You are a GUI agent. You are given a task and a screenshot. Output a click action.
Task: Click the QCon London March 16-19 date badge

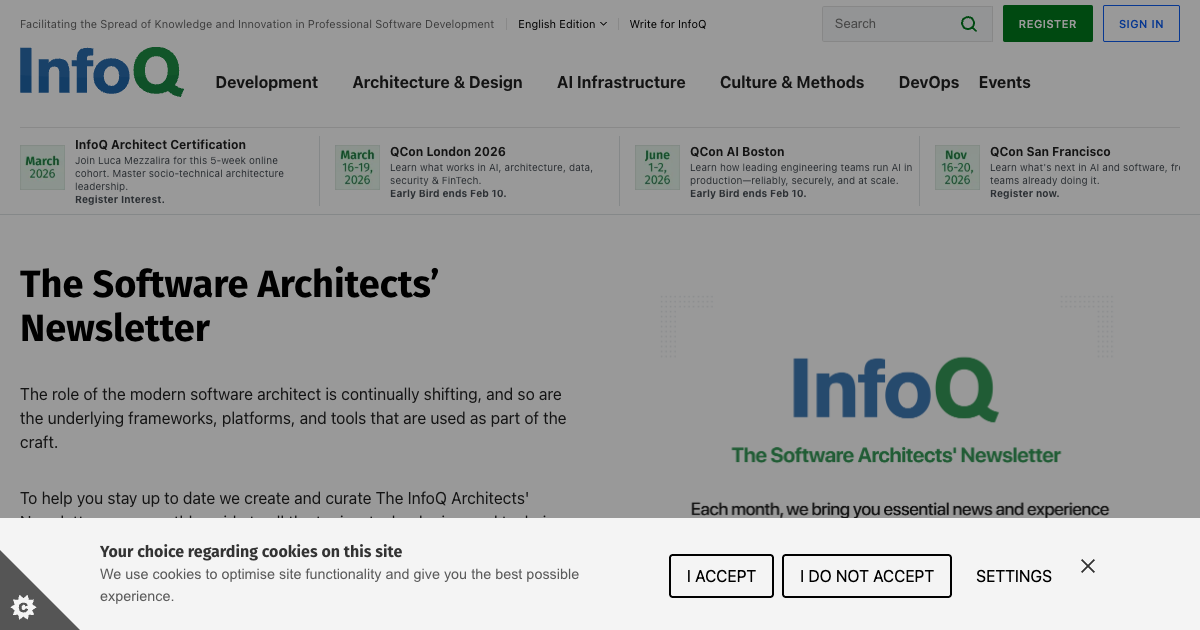click(x=358, y=167)
